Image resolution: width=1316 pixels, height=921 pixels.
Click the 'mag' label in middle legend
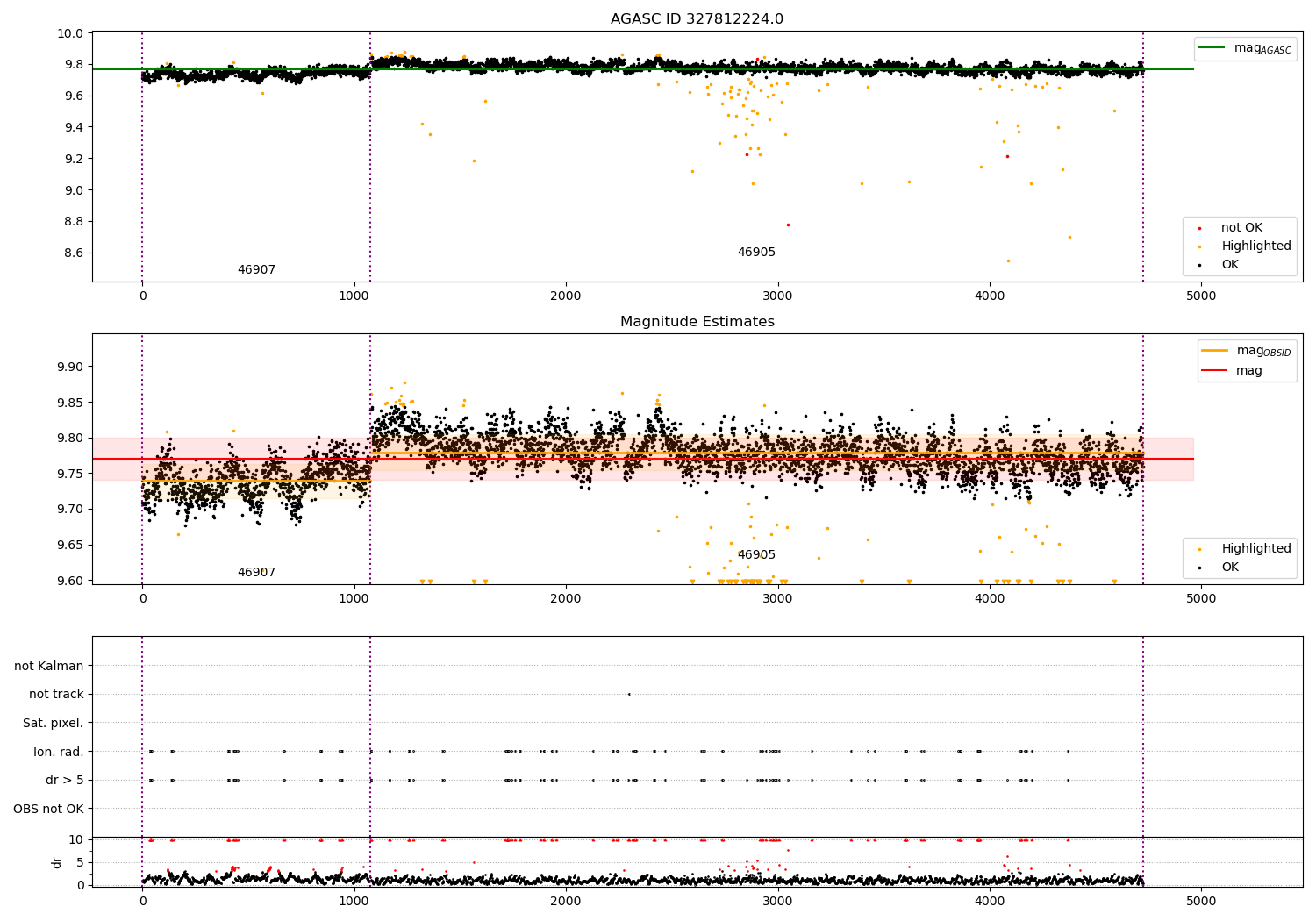pyautogui.click(x=1249, y=371)
